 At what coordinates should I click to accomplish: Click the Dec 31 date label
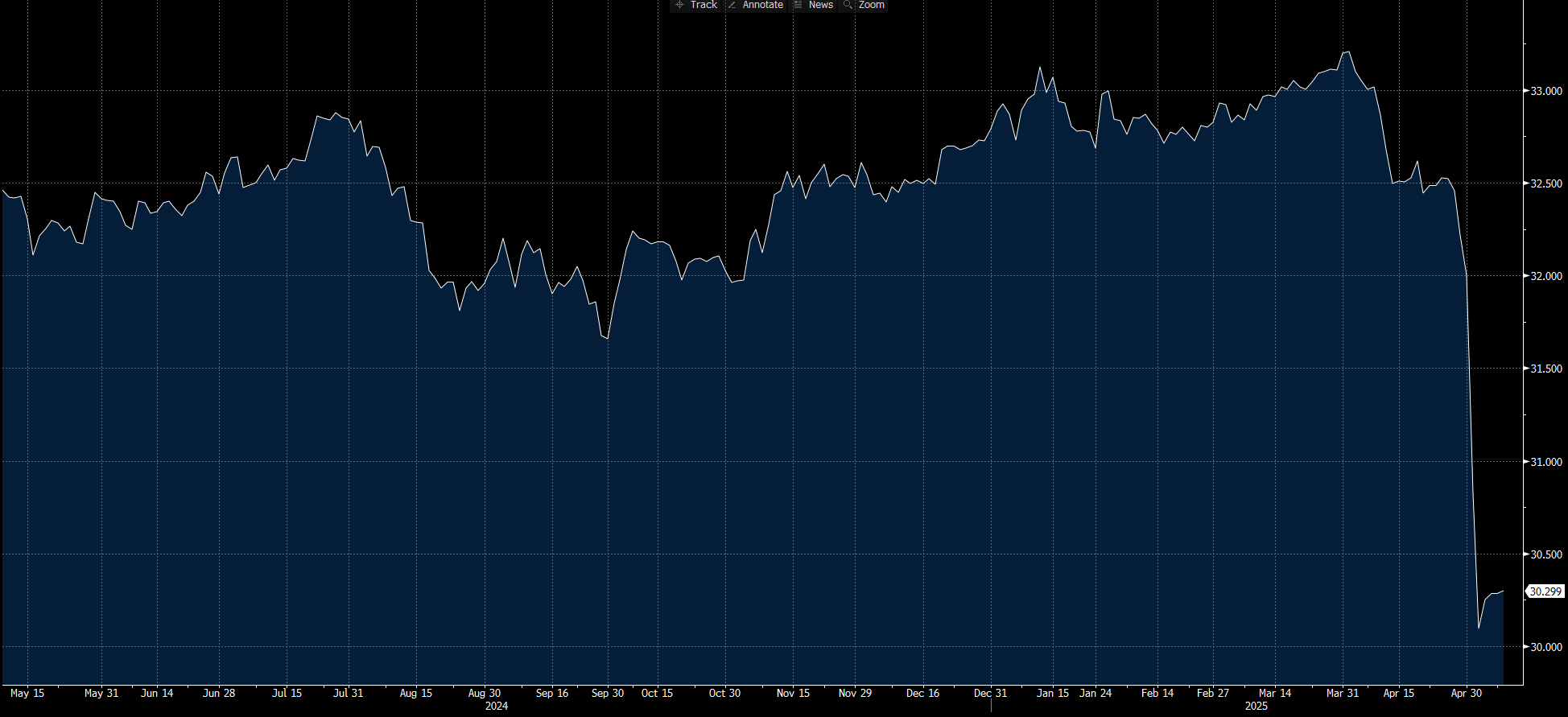[990, 693]
